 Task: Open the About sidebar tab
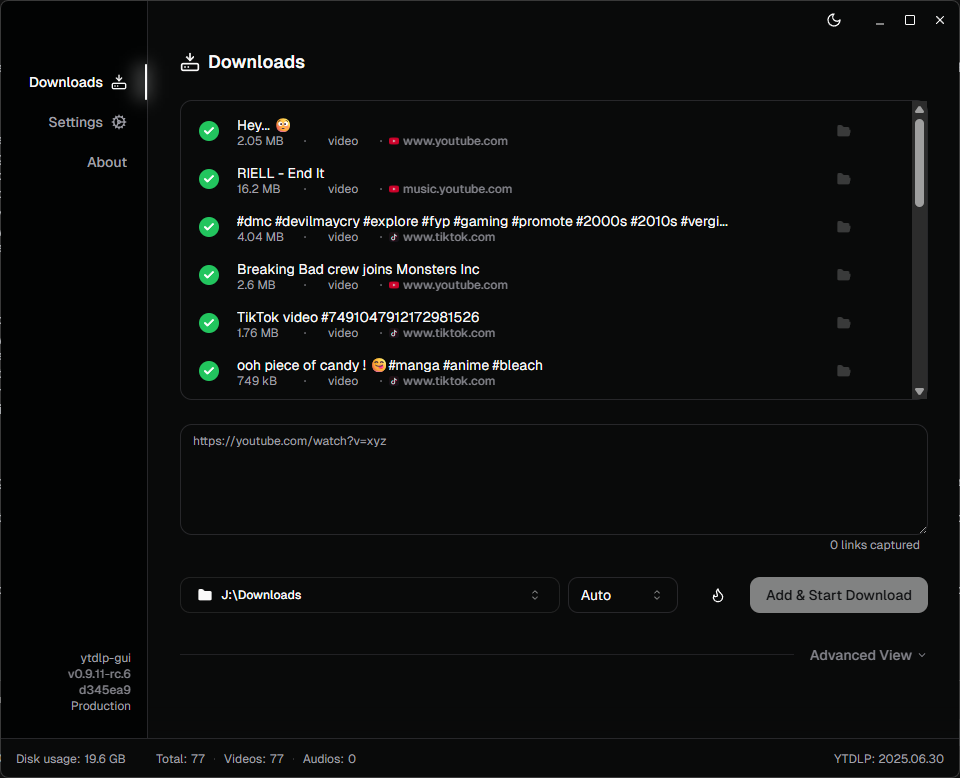107,162
